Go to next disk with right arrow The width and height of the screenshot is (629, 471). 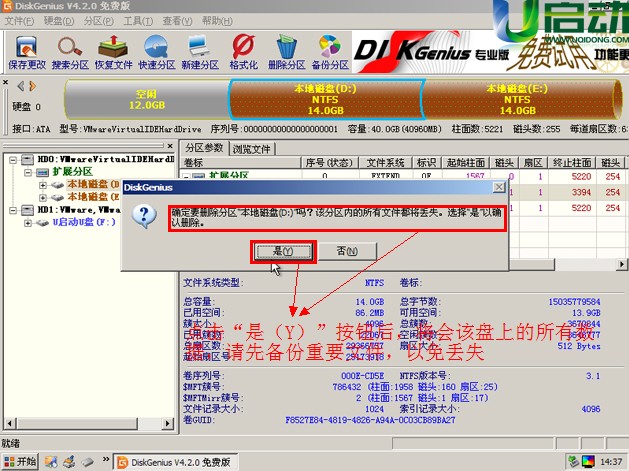(32, 86)
